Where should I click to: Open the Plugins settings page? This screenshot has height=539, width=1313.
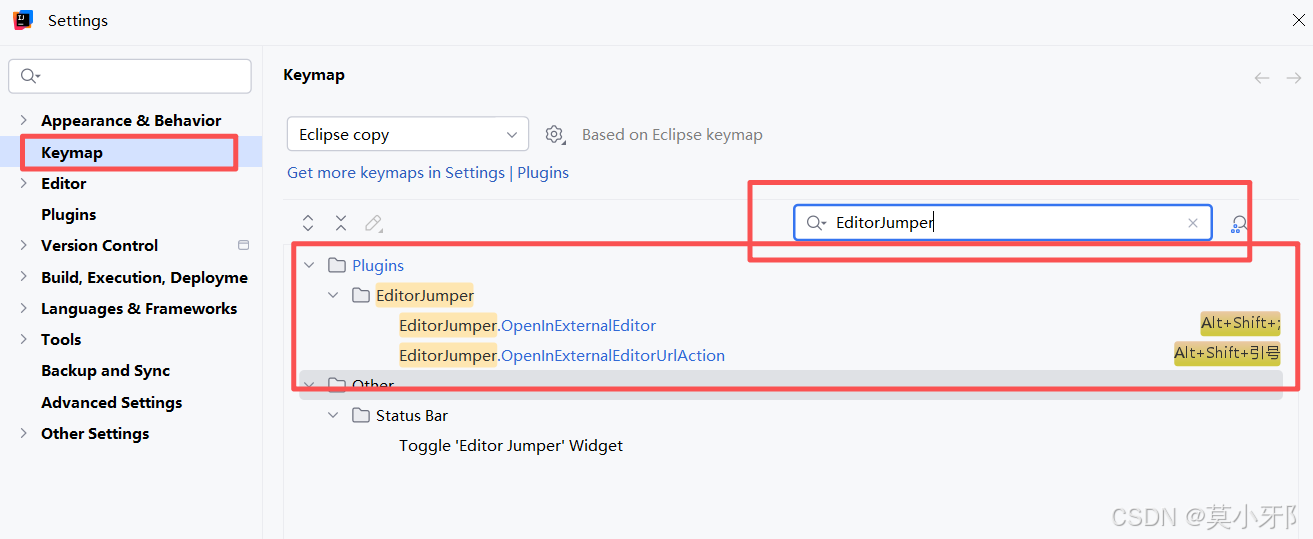tap(69, 214)
